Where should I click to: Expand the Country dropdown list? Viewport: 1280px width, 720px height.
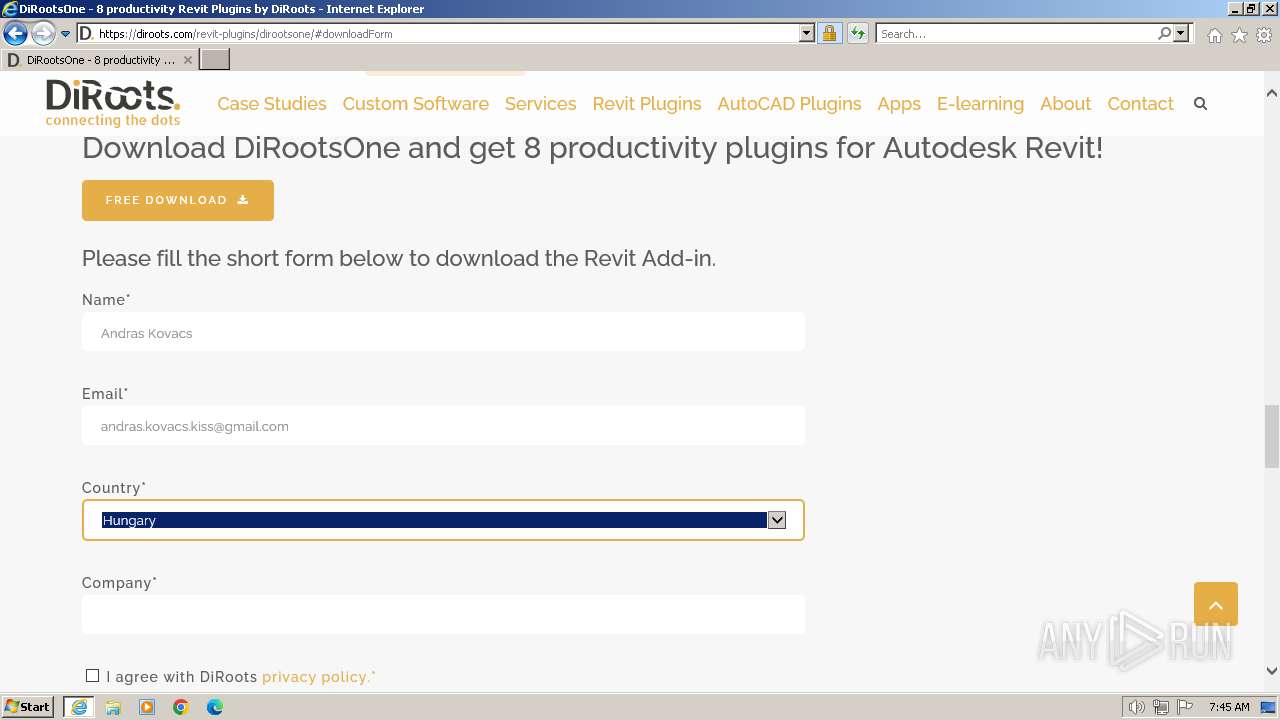click(776, 520)
